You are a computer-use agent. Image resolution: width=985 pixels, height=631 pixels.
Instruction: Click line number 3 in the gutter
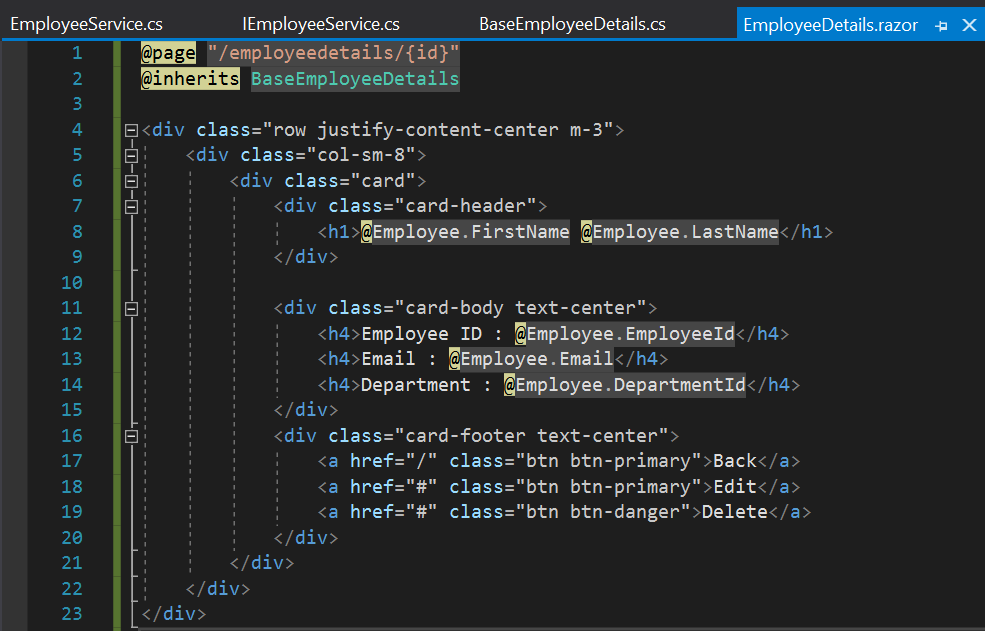click(x=77, y=104)
